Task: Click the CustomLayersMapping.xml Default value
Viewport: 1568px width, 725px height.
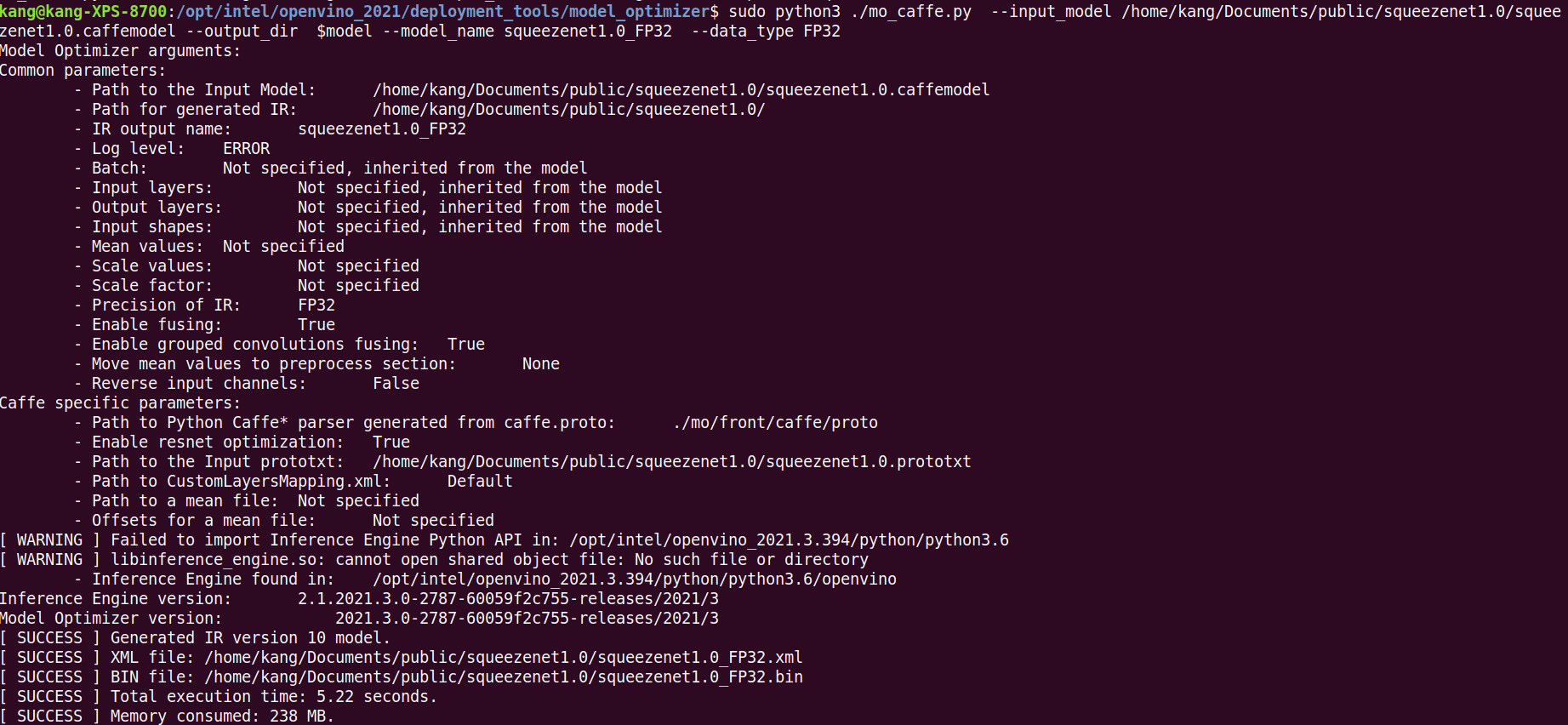Action: coord(480,481)
